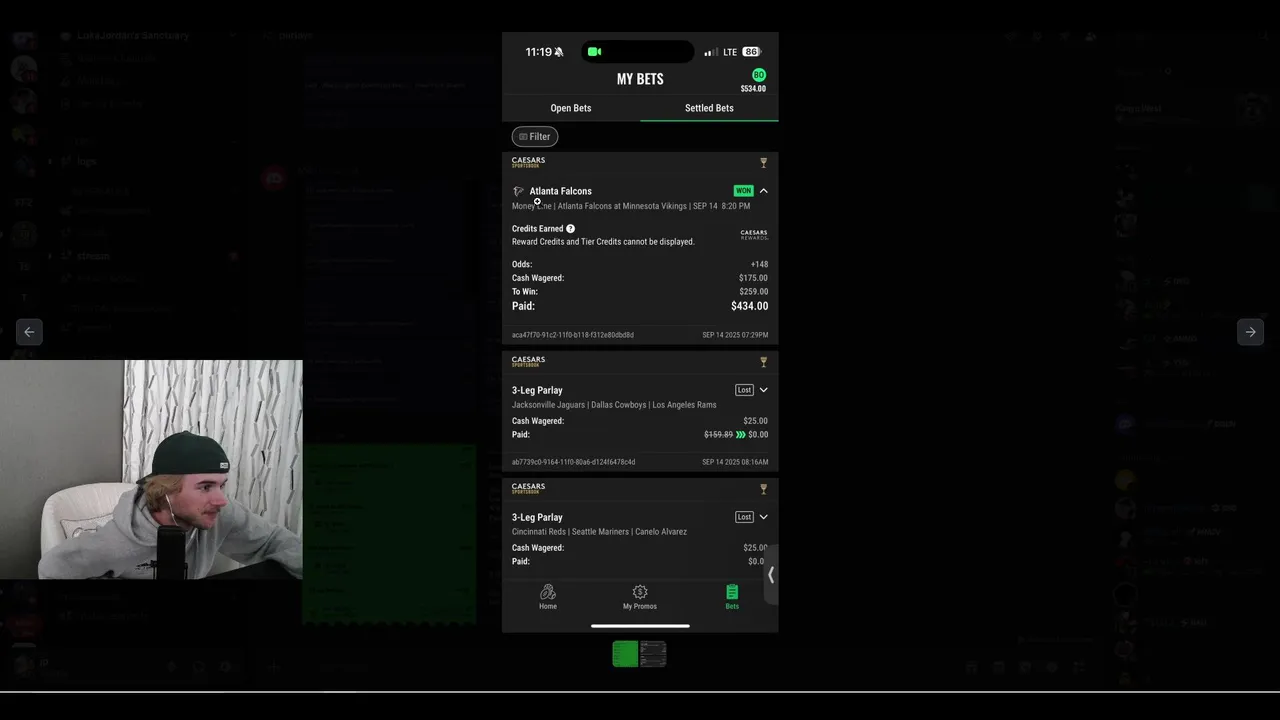1280x720 pixels.
Task: Click the Caesars Sportsbook logo on Falcons card
Action: point(528,162)
